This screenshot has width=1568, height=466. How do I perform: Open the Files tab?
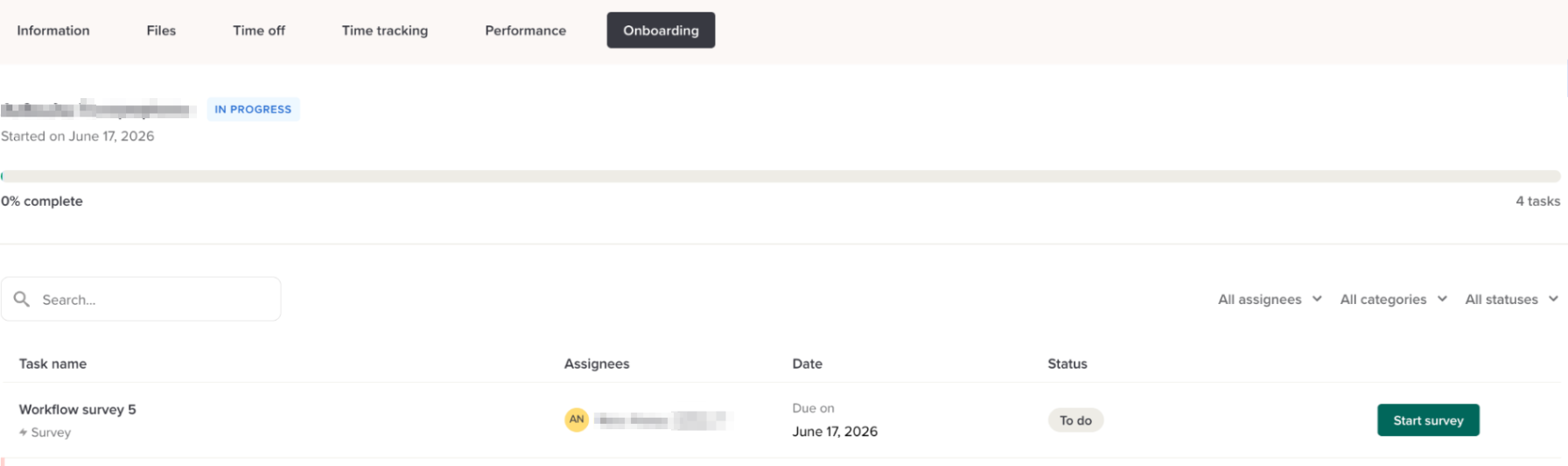(161, 30)
